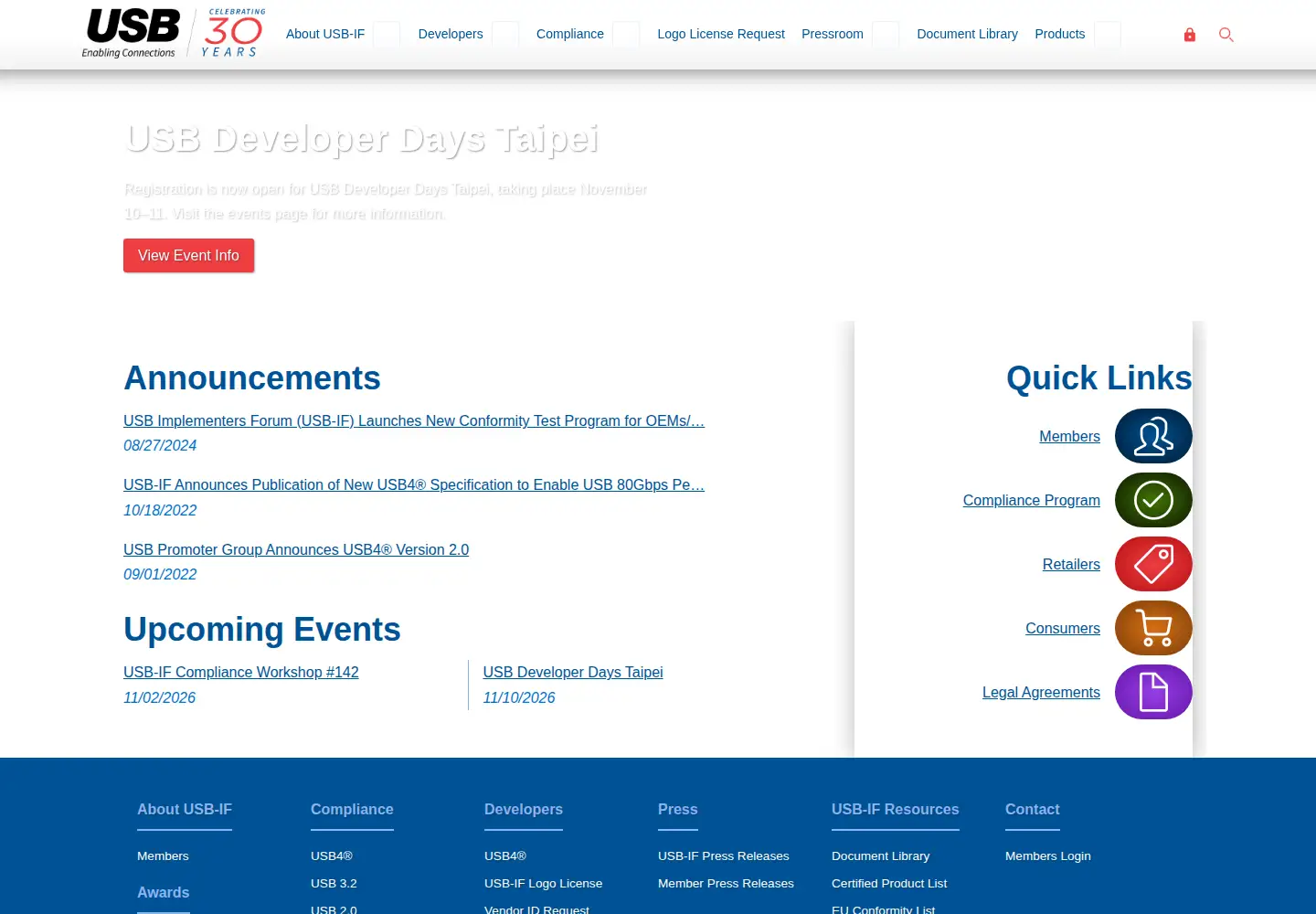Image resolution: width=1316 pixels, height=914 pixels.
Task: Open Members link in the footer
Action: (x=163, y=856)
